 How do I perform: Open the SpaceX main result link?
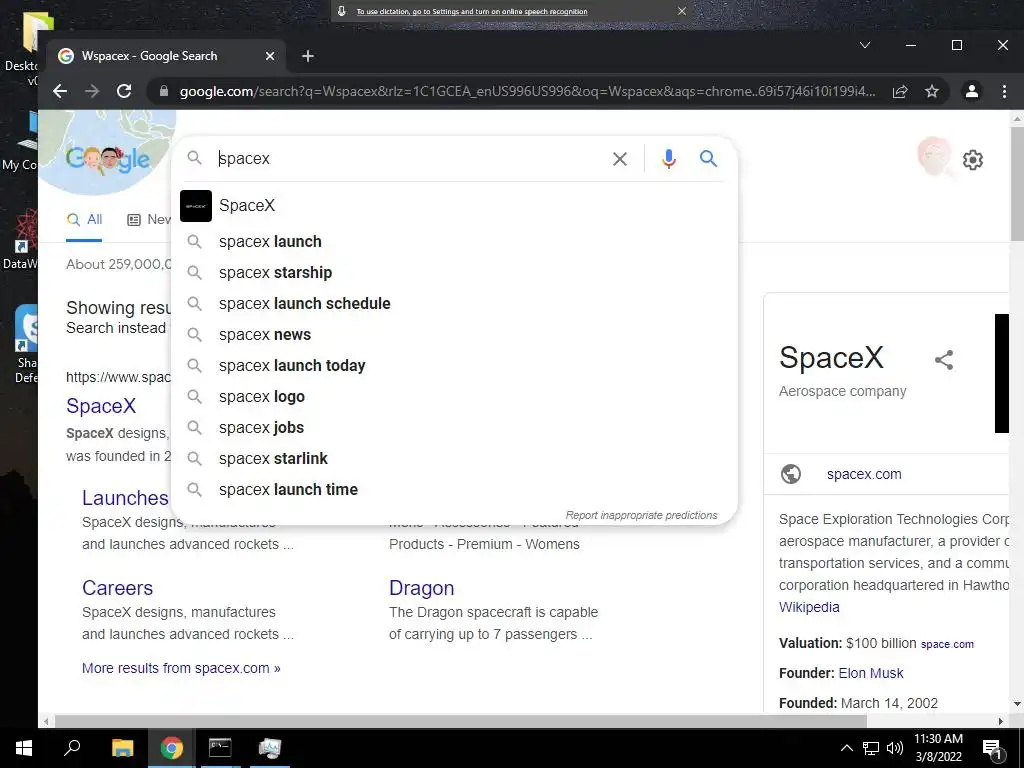101,406
